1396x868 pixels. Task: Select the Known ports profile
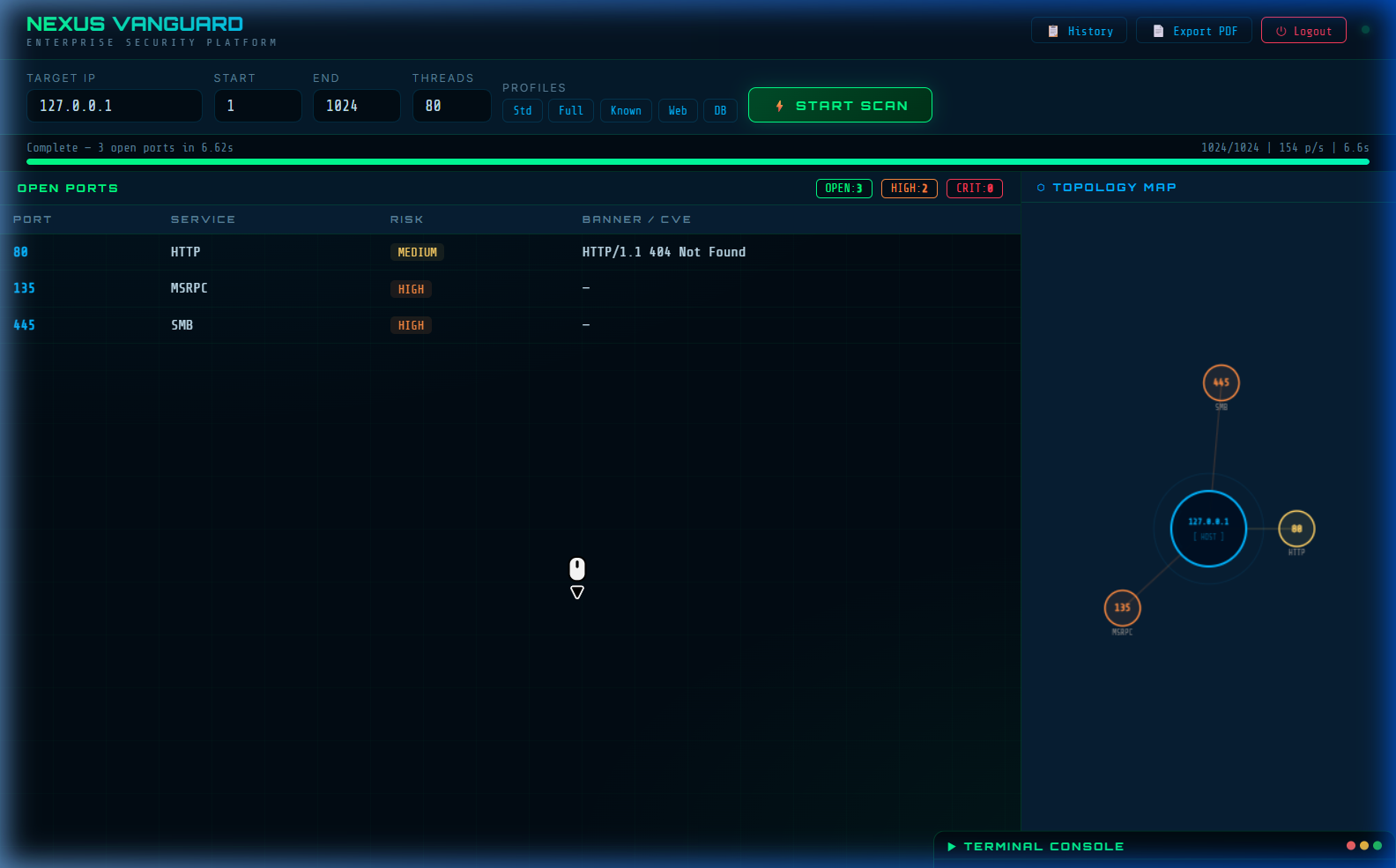tap(626, 110)
